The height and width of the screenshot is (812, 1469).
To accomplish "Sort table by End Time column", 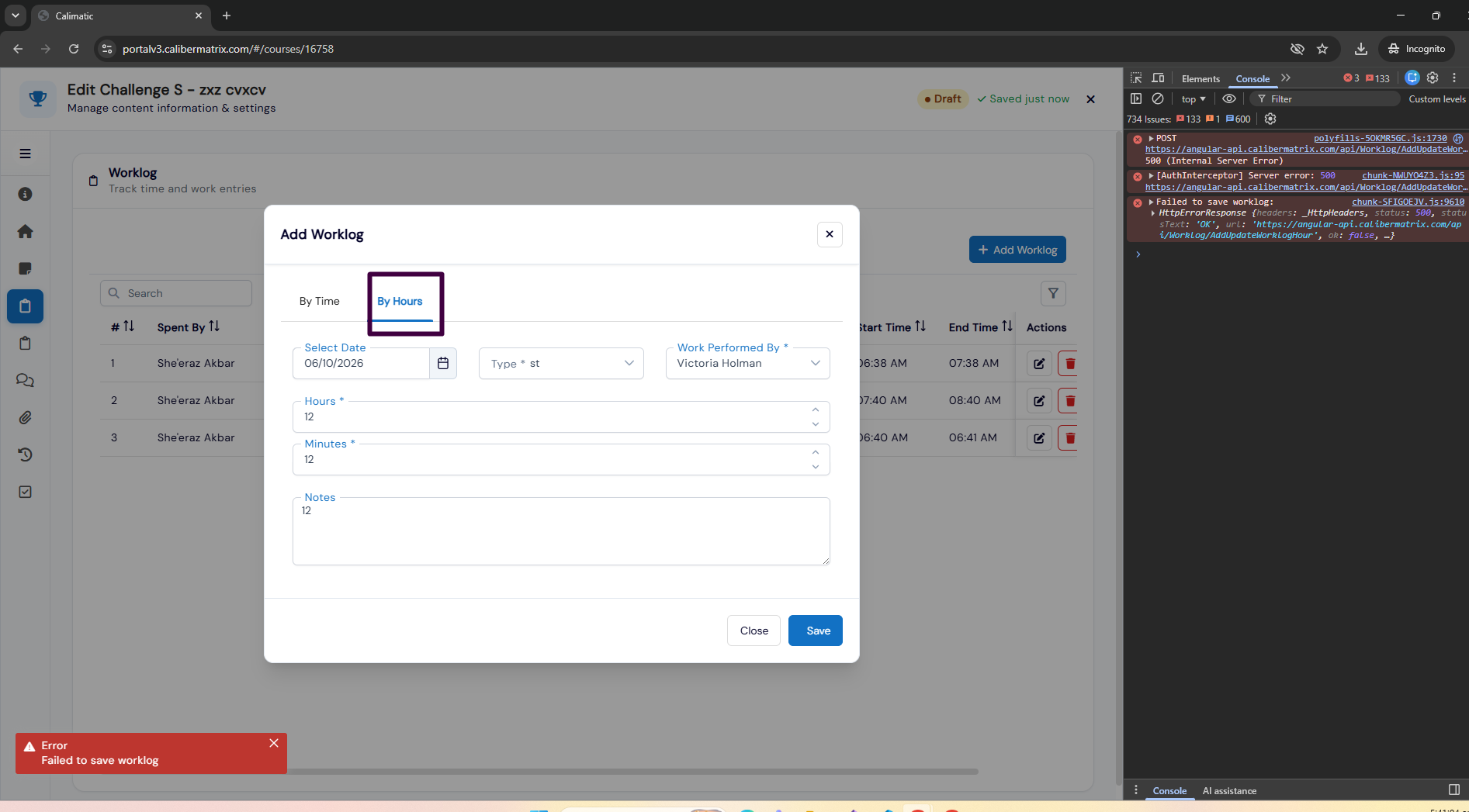I will 980,327.
